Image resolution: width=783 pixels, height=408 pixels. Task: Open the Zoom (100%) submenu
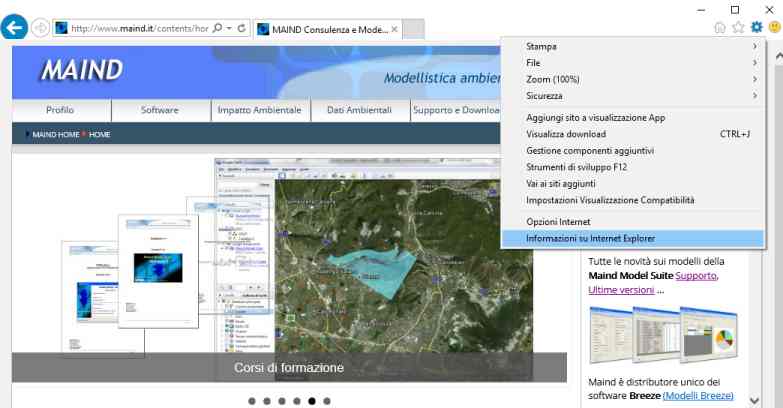pos(633,79)
